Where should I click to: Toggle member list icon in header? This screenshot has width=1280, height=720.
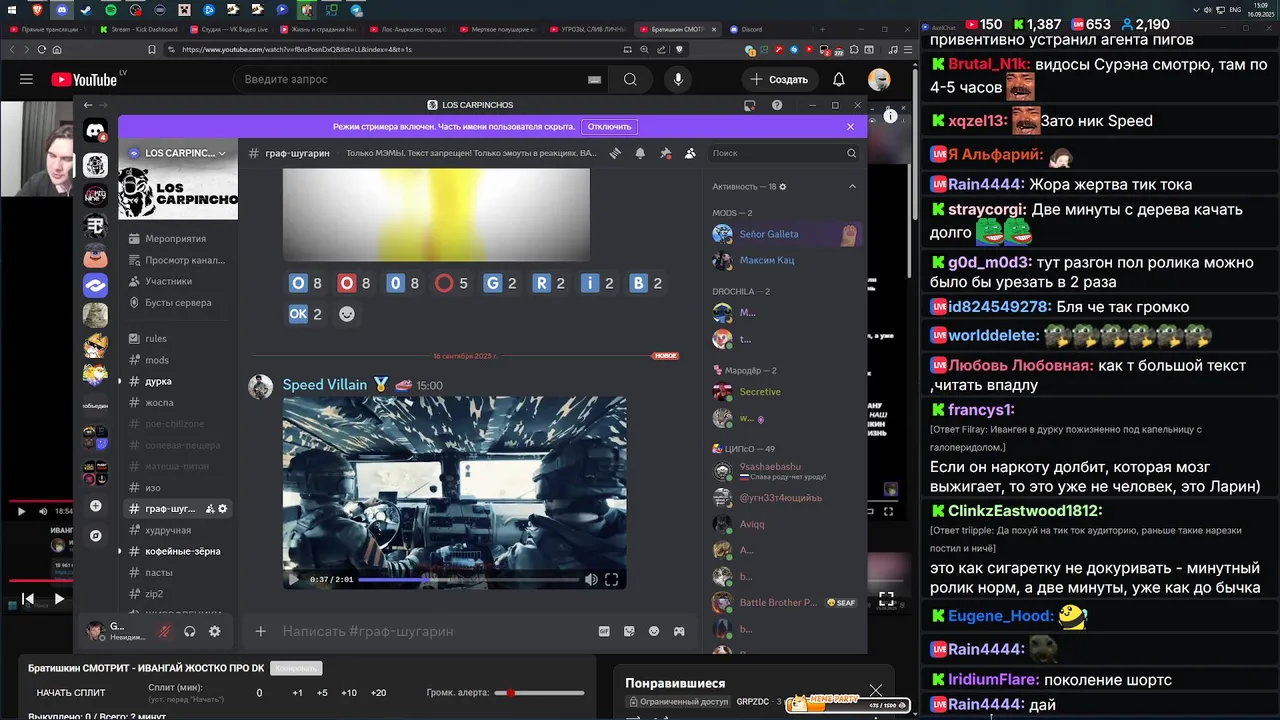690,153
